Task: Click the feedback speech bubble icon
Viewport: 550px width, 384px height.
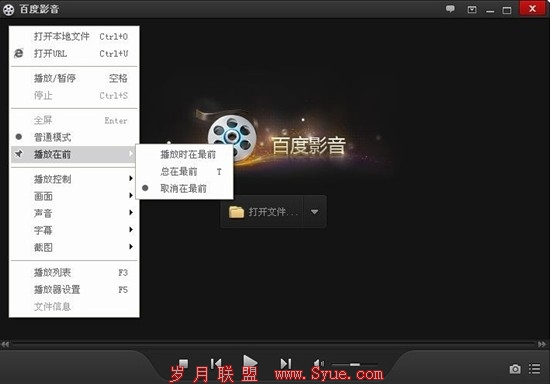Action: 450,9
